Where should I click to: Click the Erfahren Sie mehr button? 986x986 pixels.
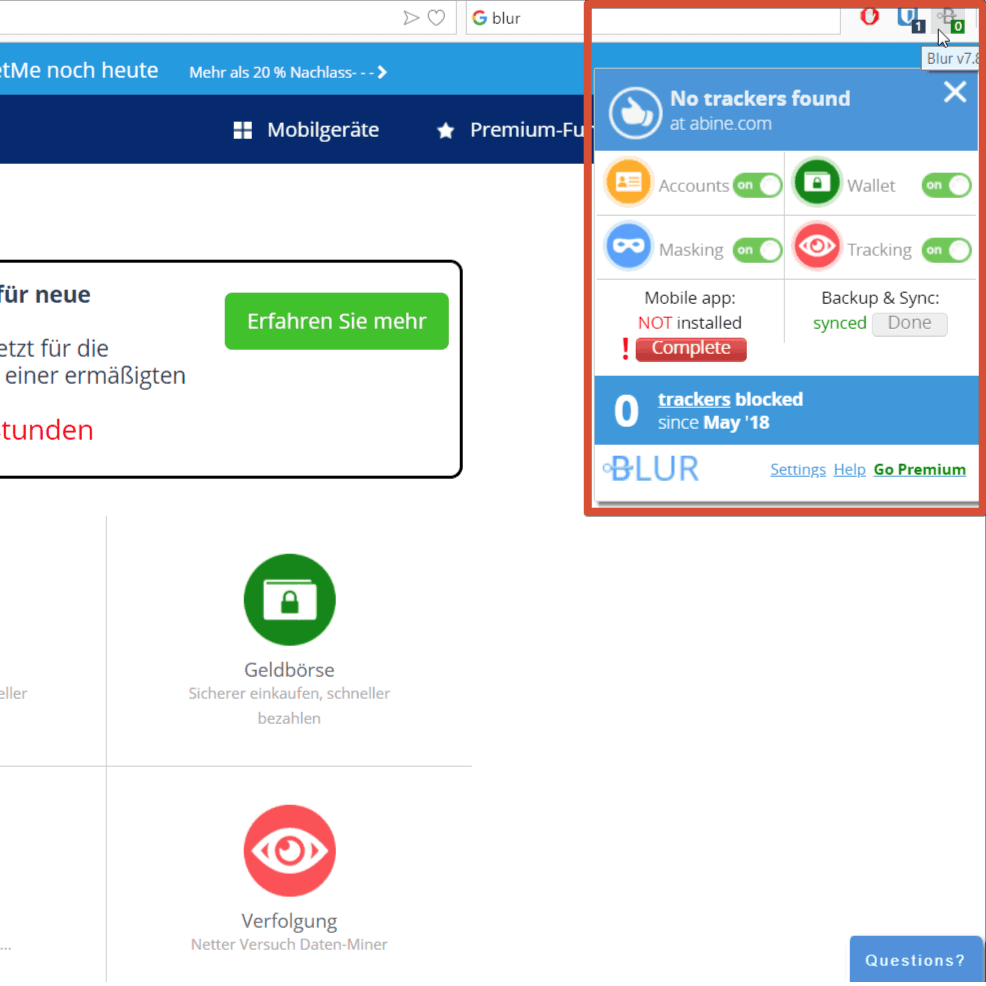tap(336, 321)
